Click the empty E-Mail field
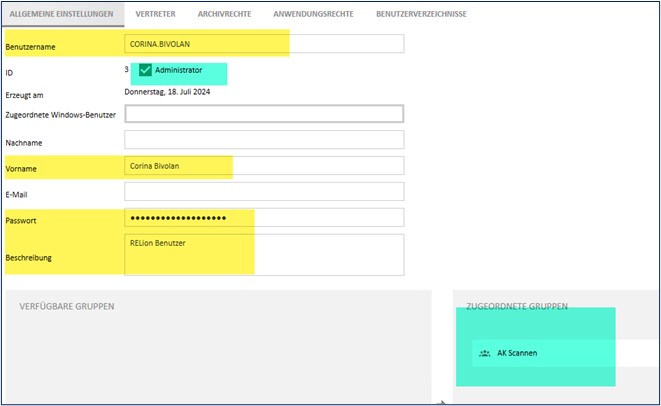 (264, 191)
